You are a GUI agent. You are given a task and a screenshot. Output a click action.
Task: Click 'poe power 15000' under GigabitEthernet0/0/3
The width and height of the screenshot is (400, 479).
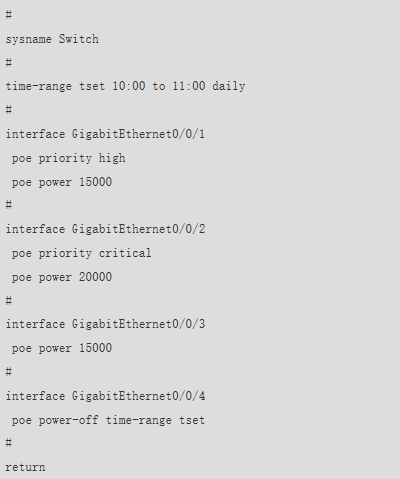click(x=62, y=348)
